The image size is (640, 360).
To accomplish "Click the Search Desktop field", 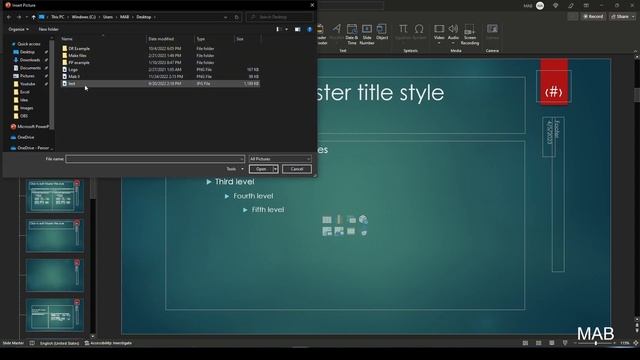I will [x=280, y=17].
